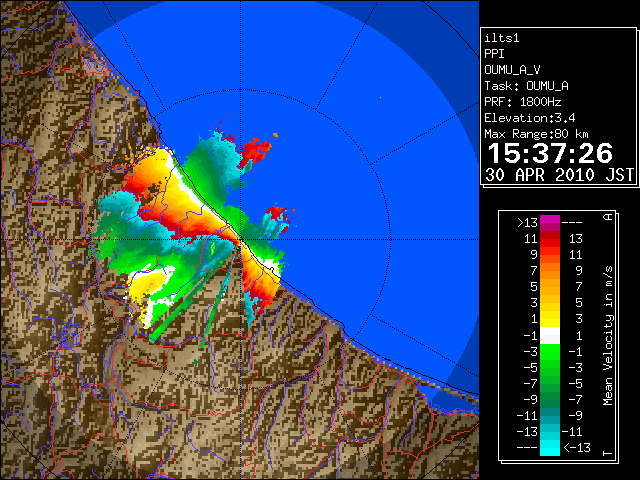The image size is (640, 480).
Task: Click the '30 APR 2010 JST' date
Action: click(x=559, y=175)
